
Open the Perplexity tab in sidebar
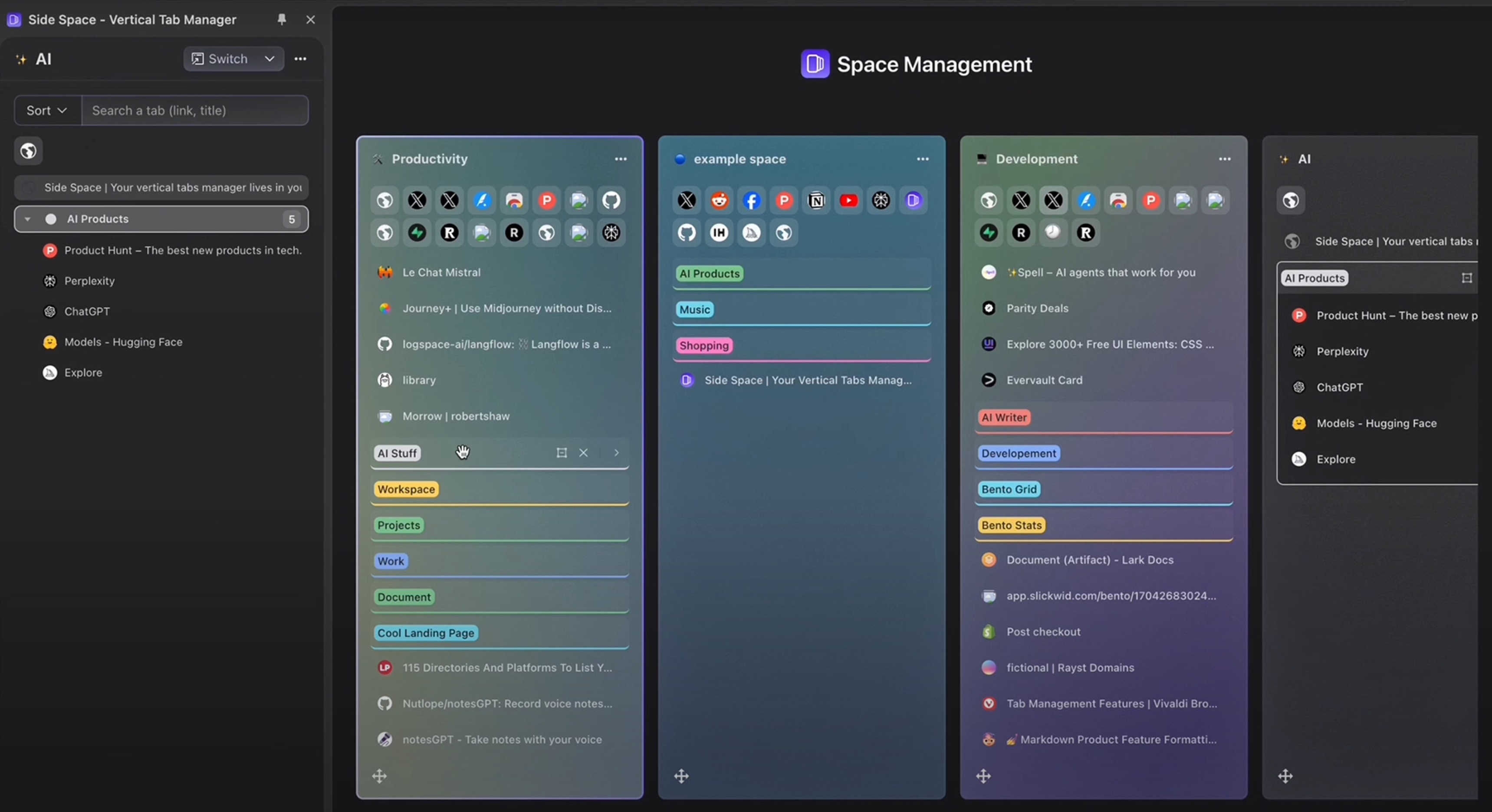click(89, 281)
